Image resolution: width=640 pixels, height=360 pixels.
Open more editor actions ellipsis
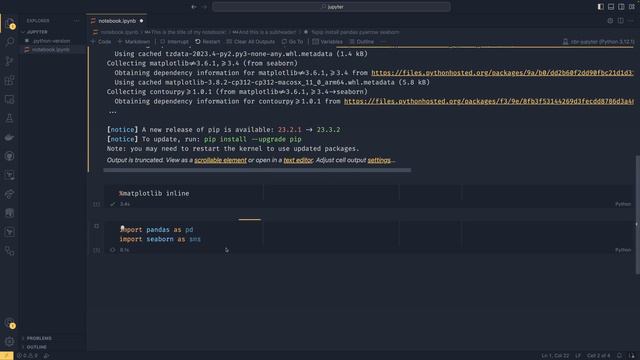(x=631, y=20)
